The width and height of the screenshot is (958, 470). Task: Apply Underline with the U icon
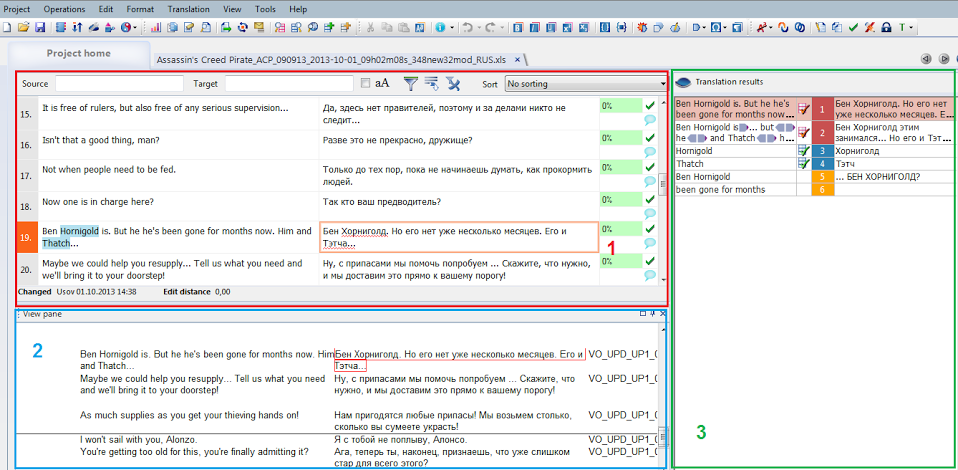550,27
